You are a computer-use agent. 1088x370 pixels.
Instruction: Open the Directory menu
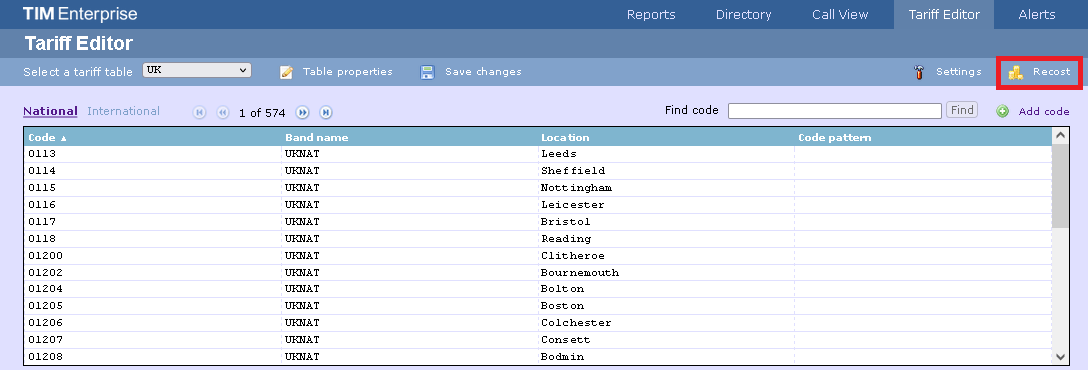click(743, 15)
